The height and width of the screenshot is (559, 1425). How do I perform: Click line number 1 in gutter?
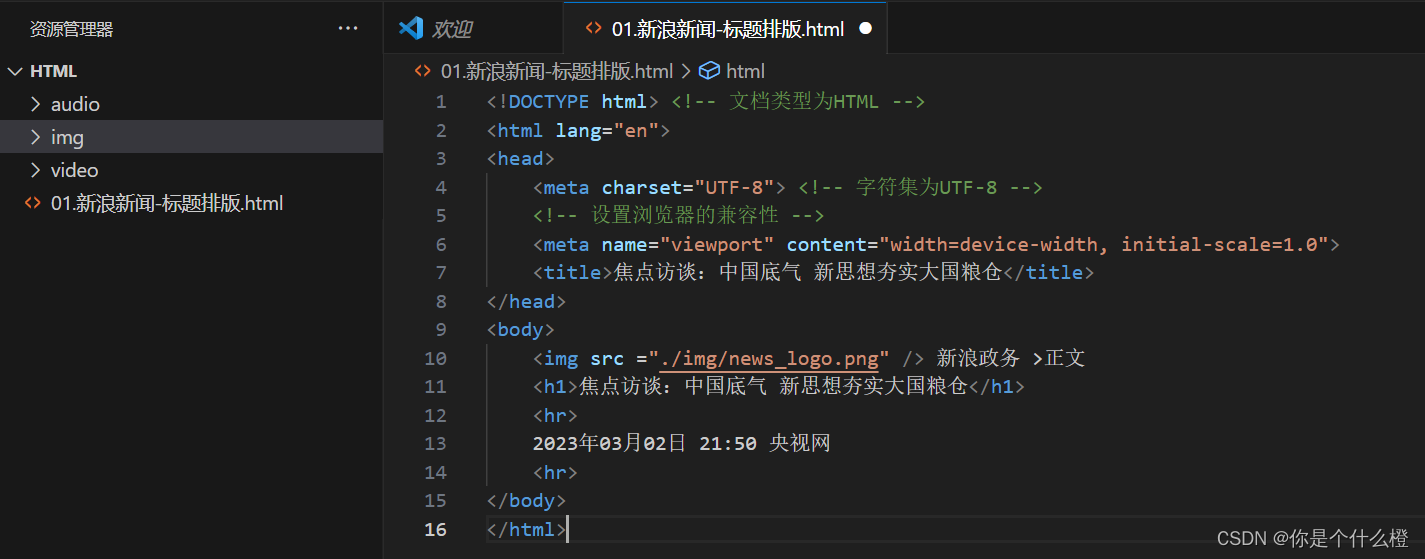coord(441,101)
